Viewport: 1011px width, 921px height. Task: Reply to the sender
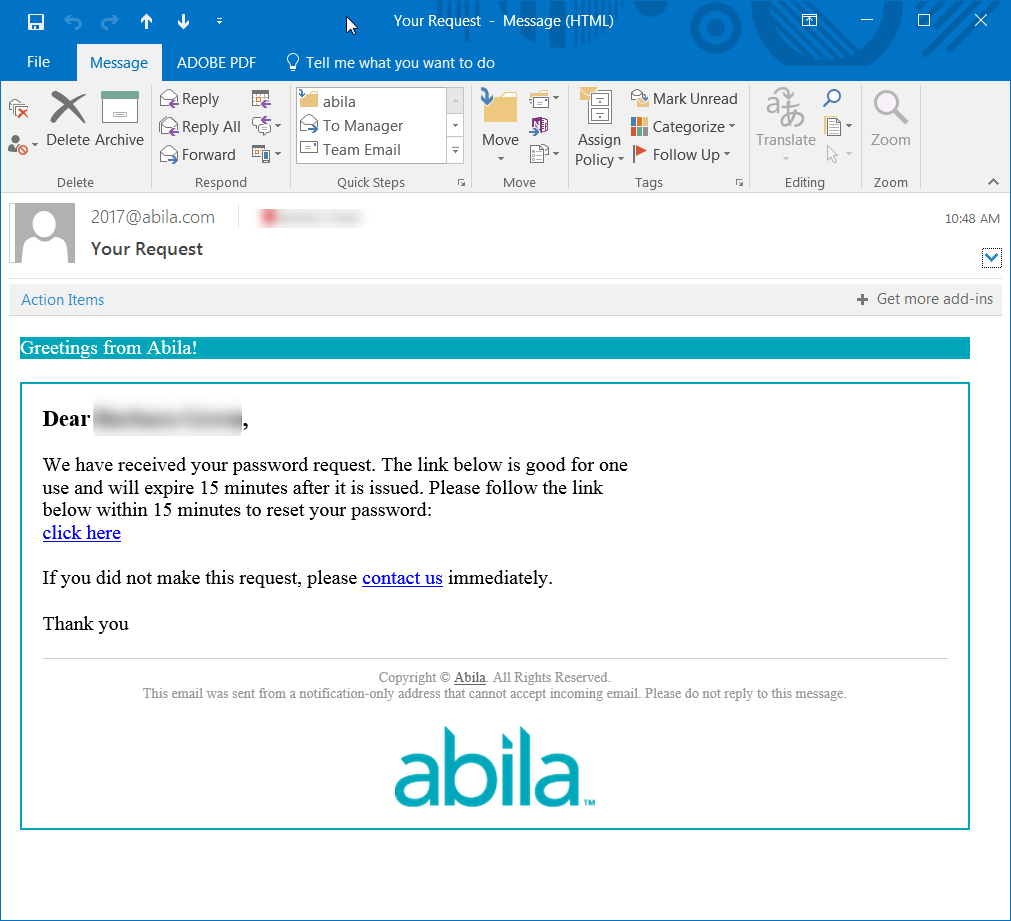[190, 99]
